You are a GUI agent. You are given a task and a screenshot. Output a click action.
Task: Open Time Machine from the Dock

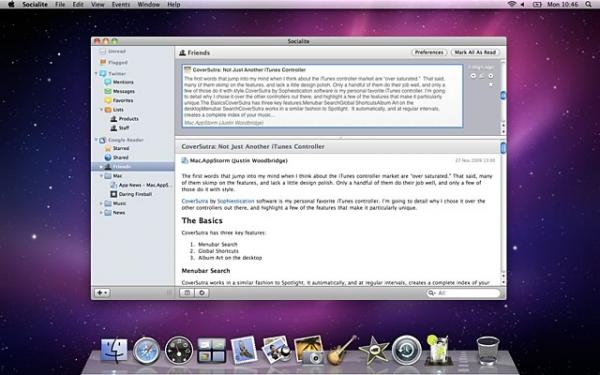click(x=406, y=350)
